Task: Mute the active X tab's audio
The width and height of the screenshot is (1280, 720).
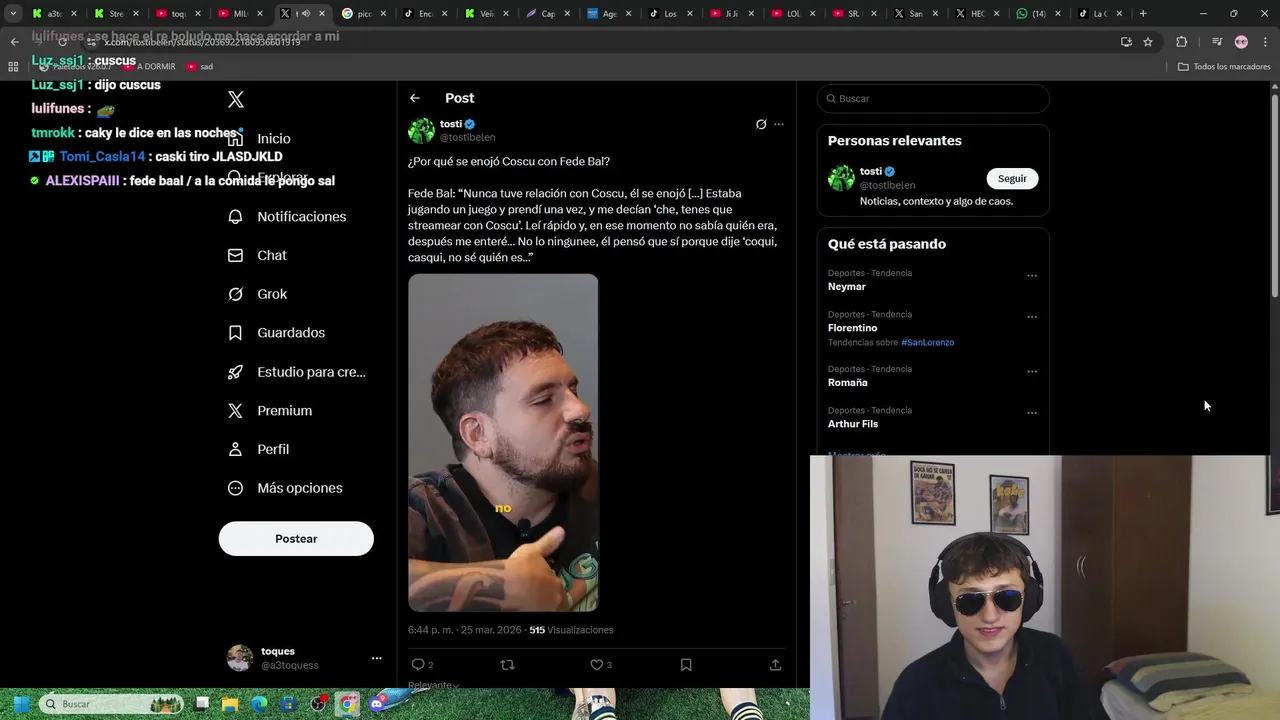Action: click(x=306, y=14)
